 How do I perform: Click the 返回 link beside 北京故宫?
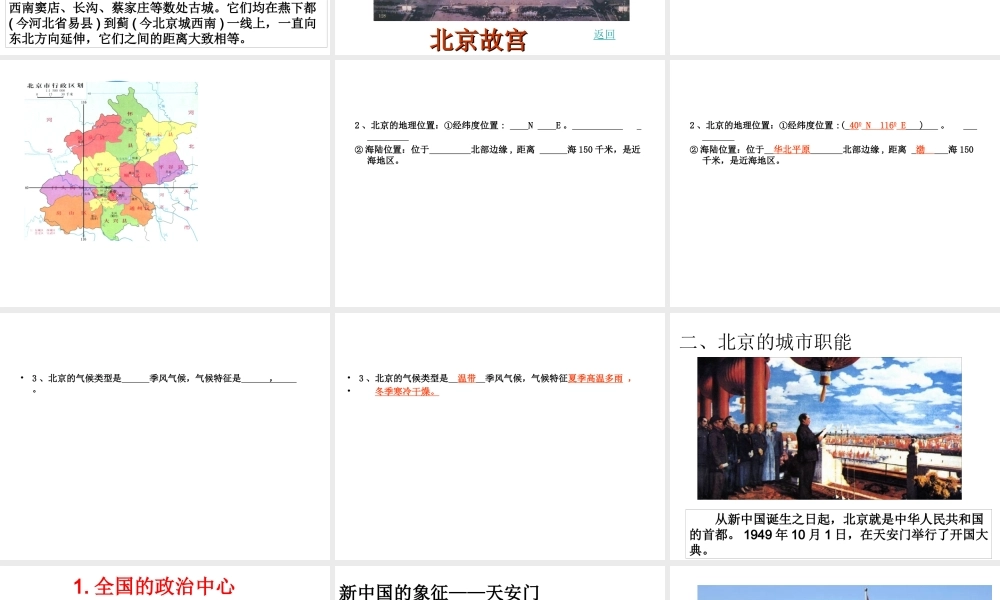604,34
